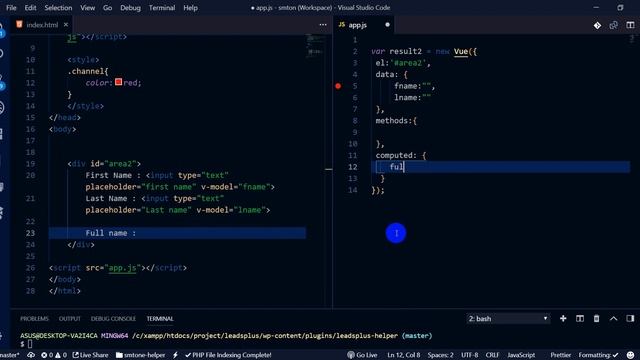Open the terminal selector dropdown showing 2: bash
Image resolution: width=640 pixels, height=360 pixels.
coord(508,319)
